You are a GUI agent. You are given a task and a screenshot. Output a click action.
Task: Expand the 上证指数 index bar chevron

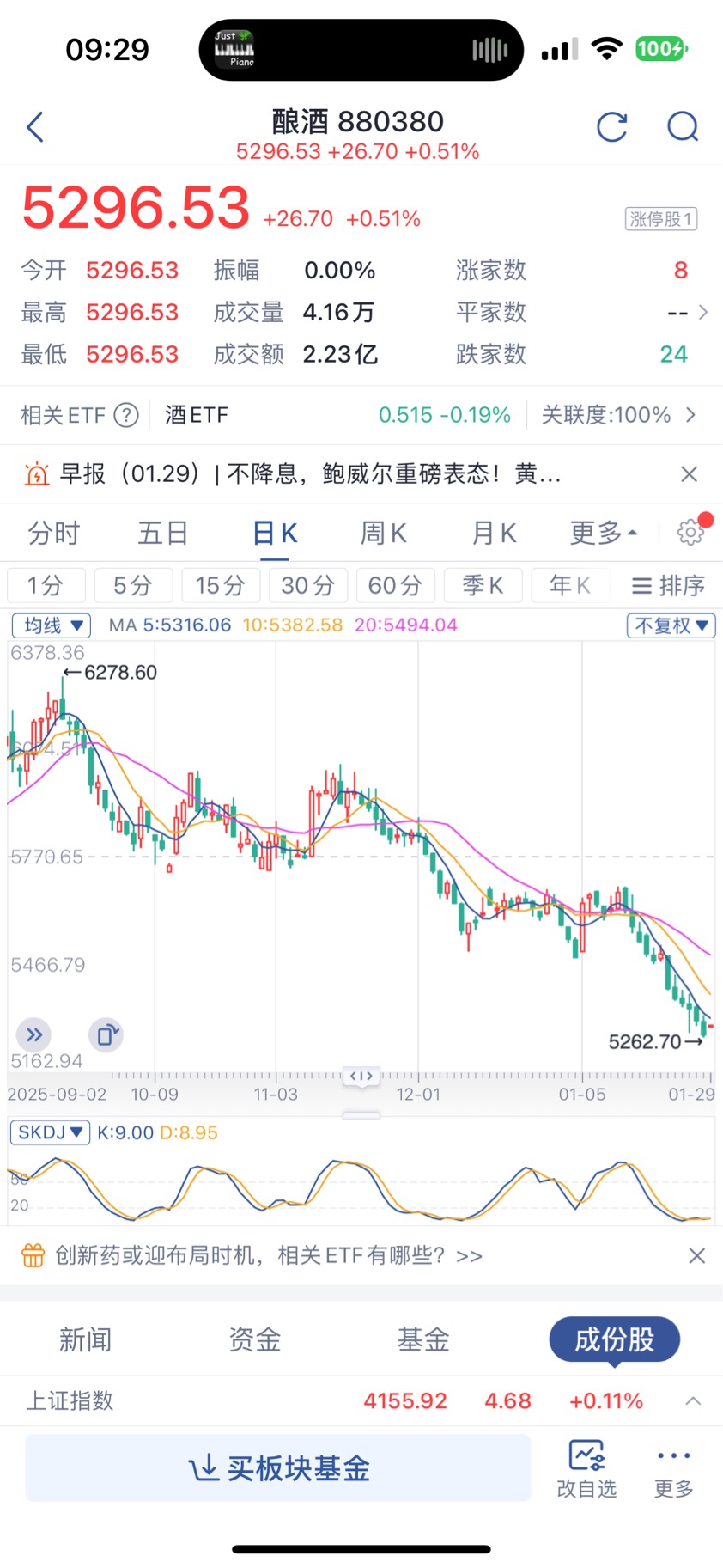(693, 1401)
